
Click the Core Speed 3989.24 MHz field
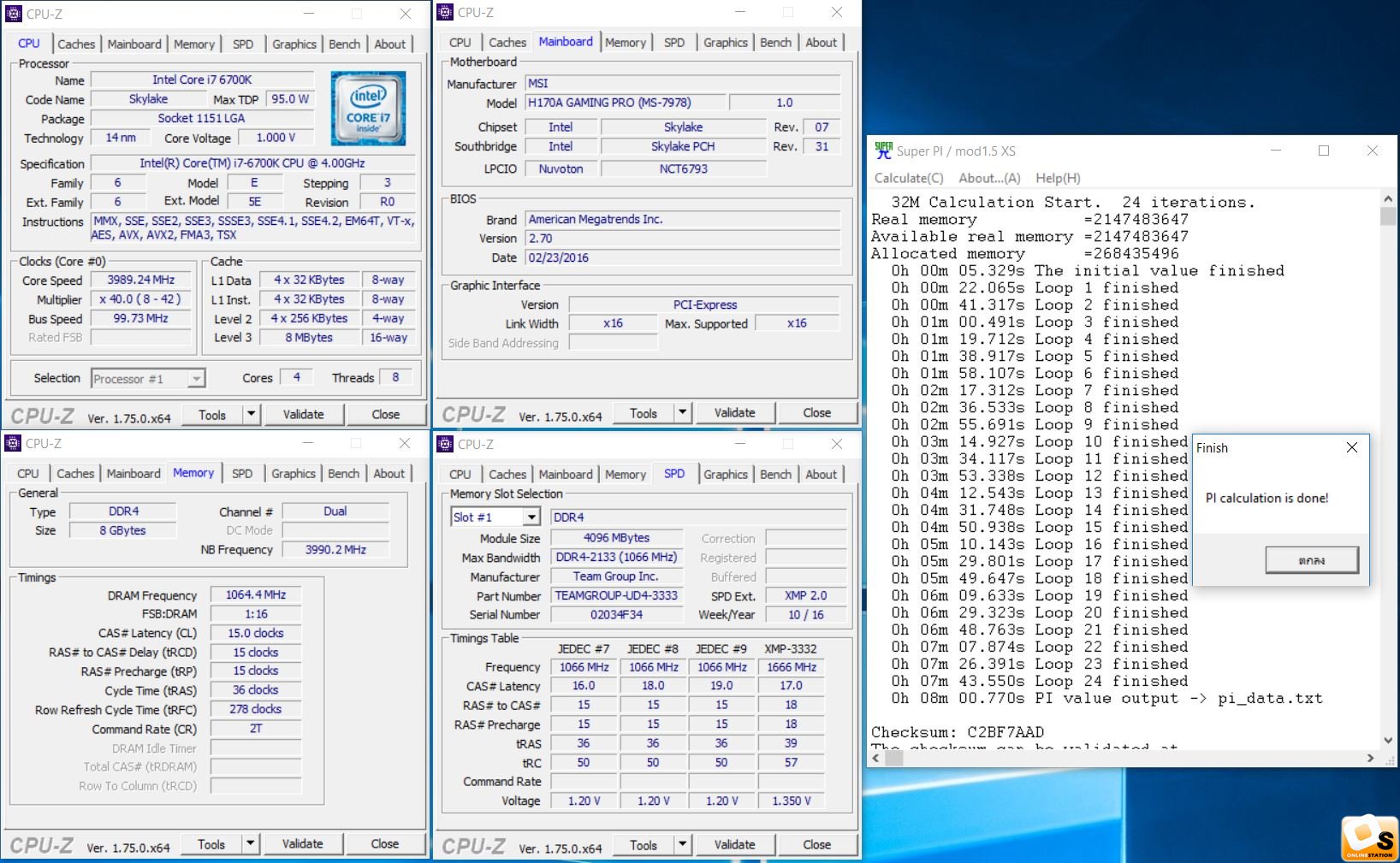pyautogui.click(x=141, y=281)
